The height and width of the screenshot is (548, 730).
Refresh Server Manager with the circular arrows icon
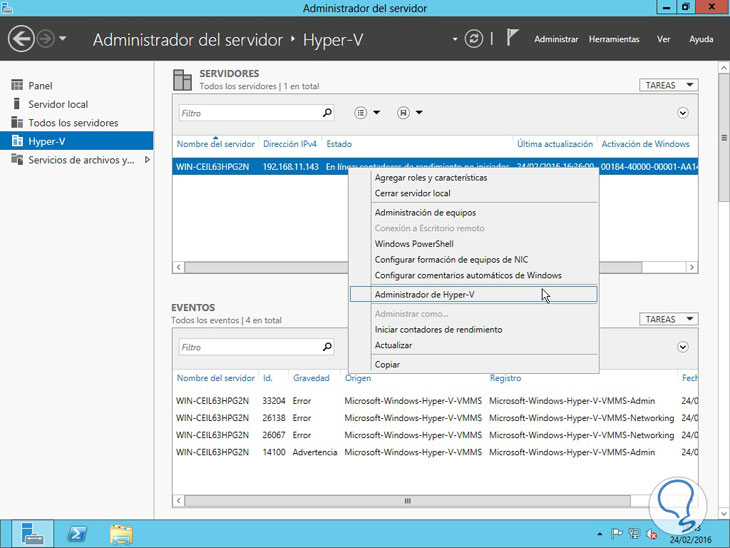[473, 39]
